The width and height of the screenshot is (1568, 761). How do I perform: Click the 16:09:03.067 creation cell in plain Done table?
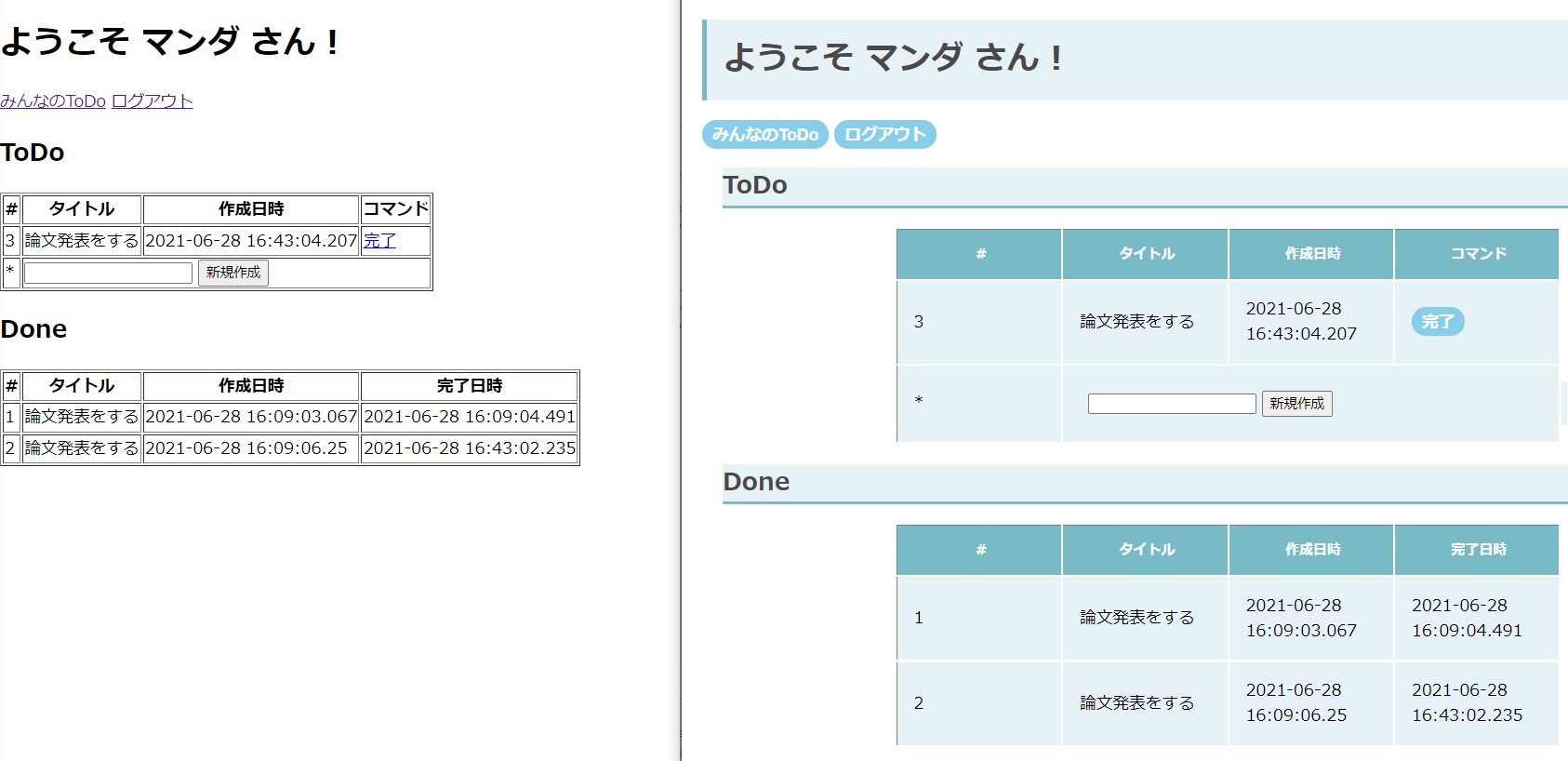coord(251,417)
